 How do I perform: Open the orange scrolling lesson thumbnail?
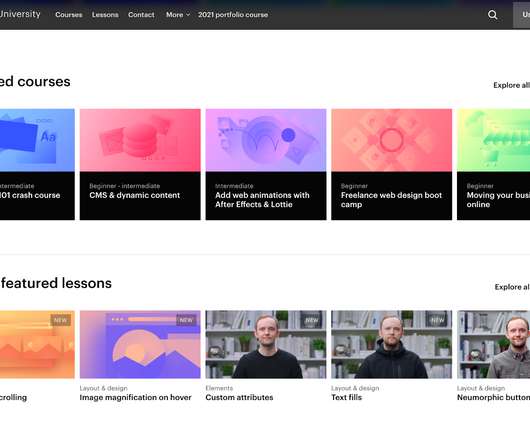tap(37, 344)
